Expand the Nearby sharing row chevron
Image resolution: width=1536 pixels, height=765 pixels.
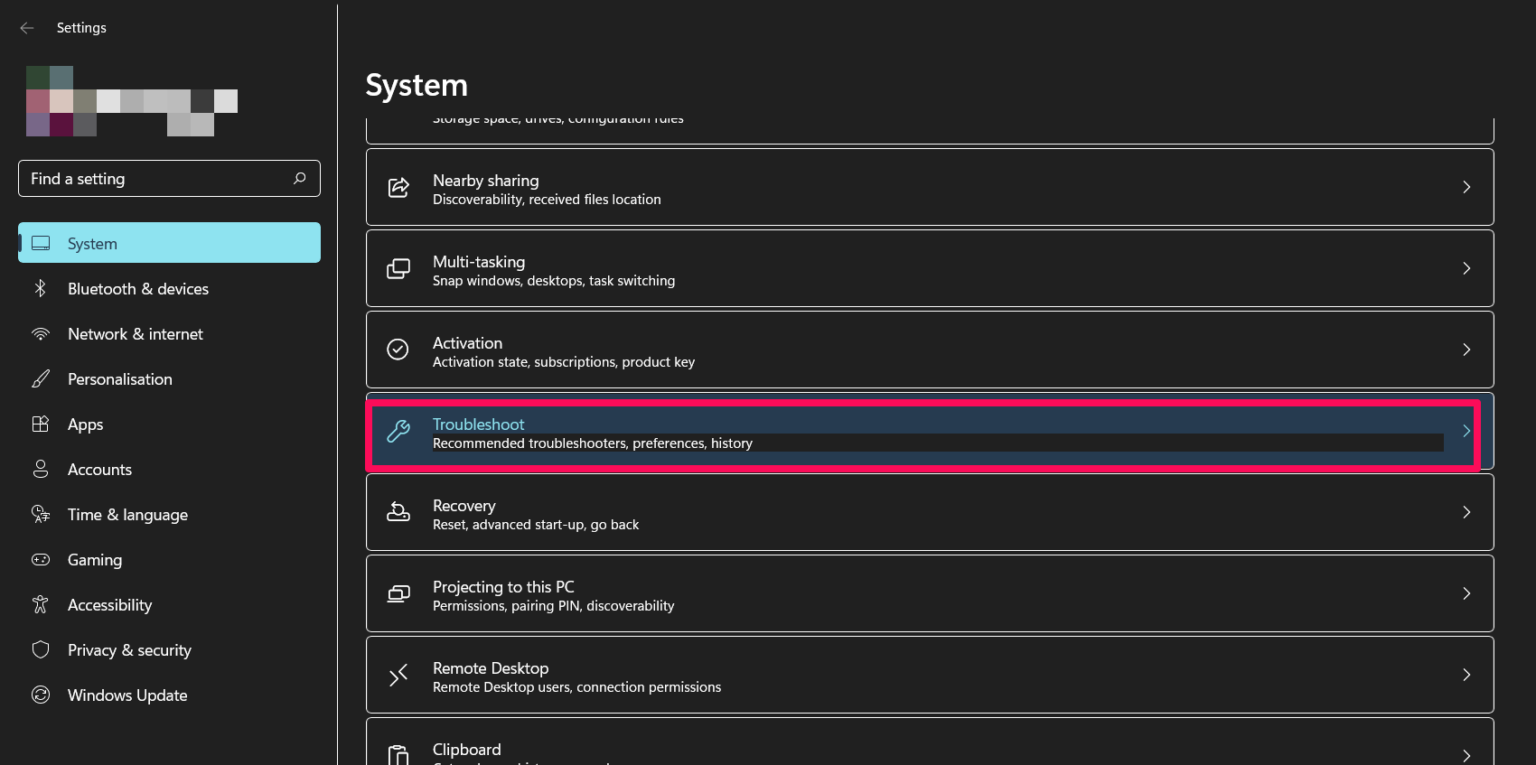coord(1466,186)
